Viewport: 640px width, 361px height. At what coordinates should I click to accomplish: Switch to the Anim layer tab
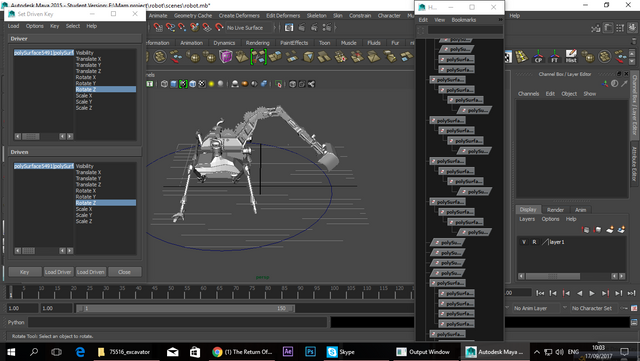tap(580, 210)
